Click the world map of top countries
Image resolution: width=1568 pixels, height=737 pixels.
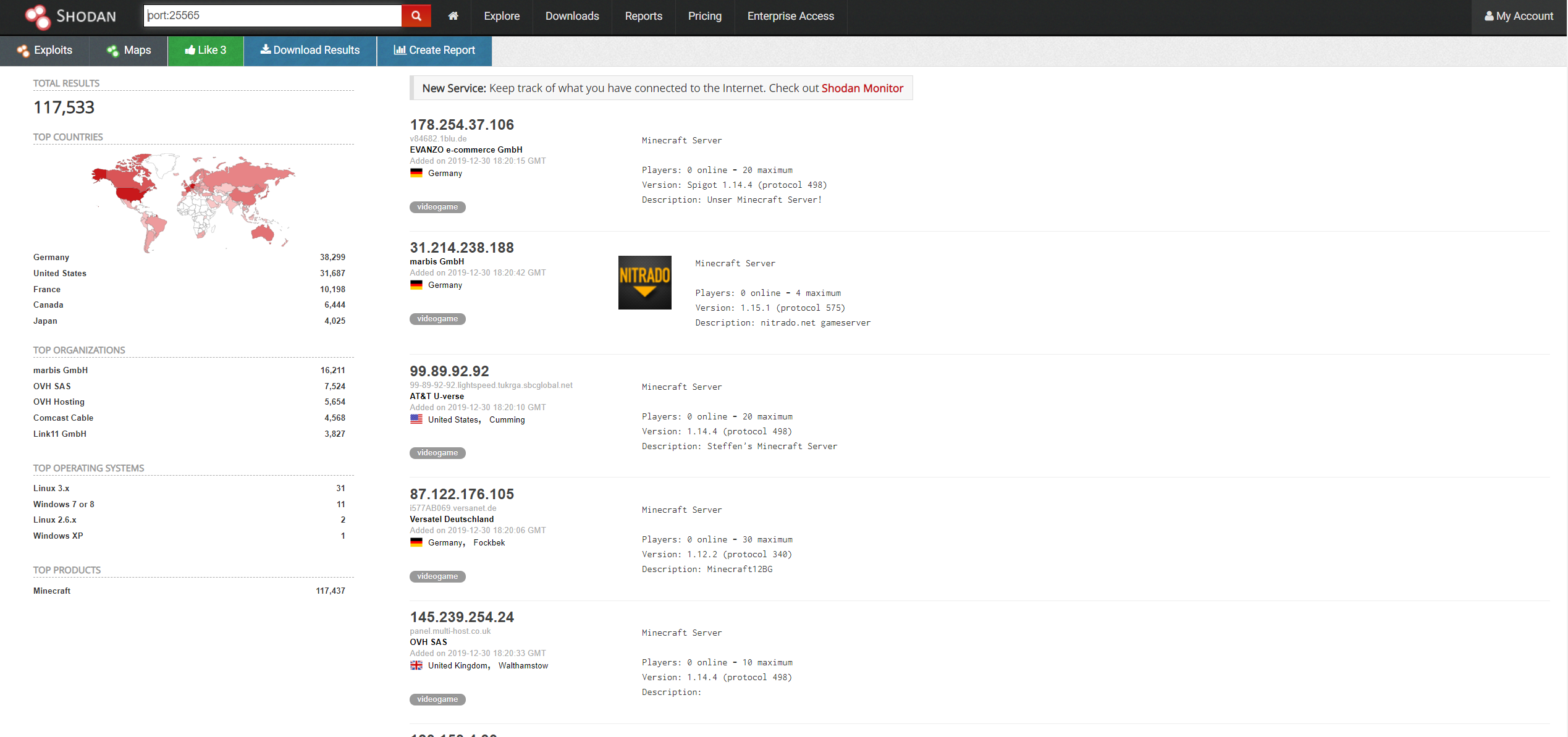(193, 203)
